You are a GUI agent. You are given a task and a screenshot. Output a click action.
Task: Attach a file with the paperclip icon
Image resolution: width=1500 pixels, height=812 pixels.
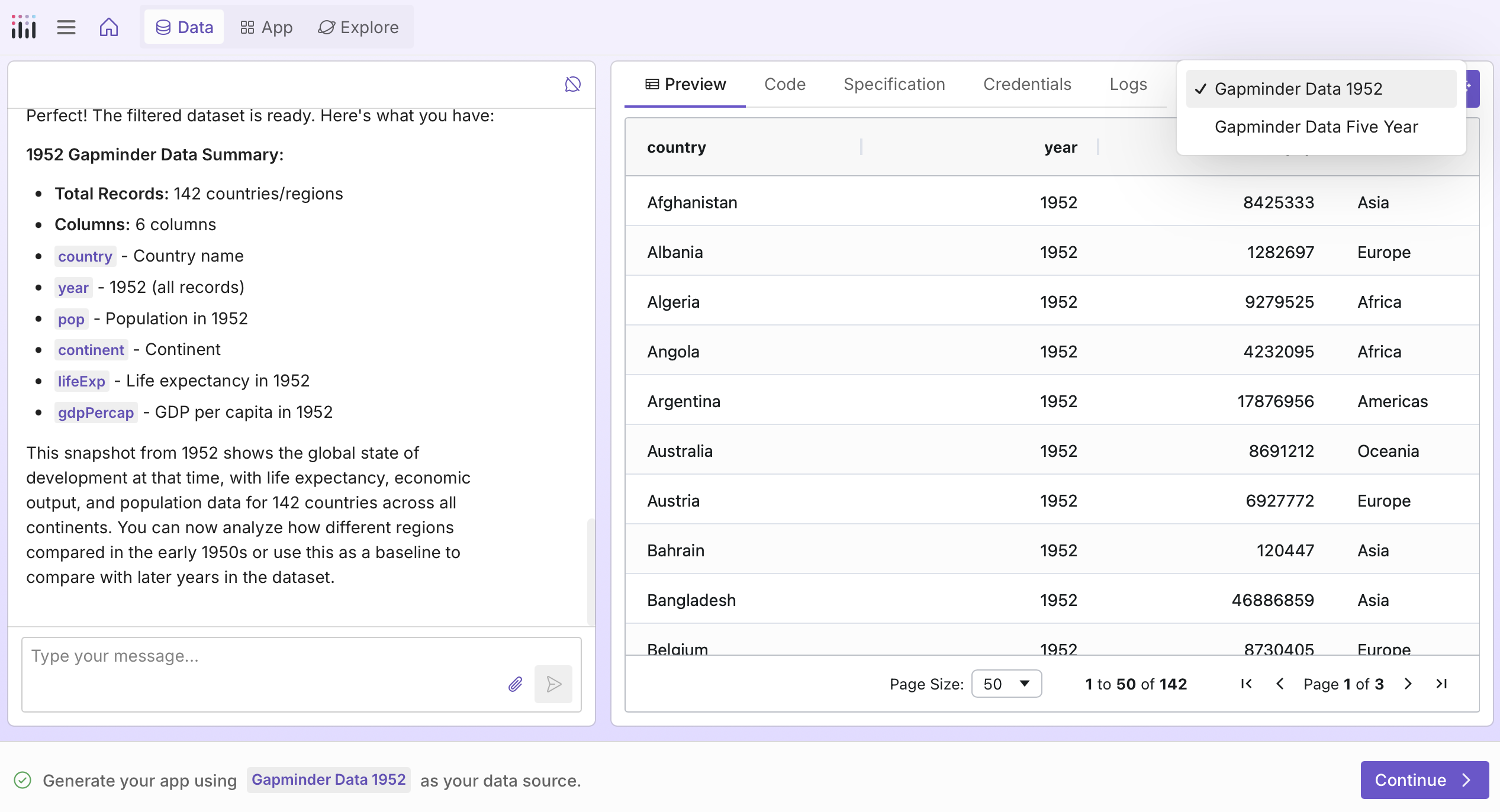click(x=514, y=684)
